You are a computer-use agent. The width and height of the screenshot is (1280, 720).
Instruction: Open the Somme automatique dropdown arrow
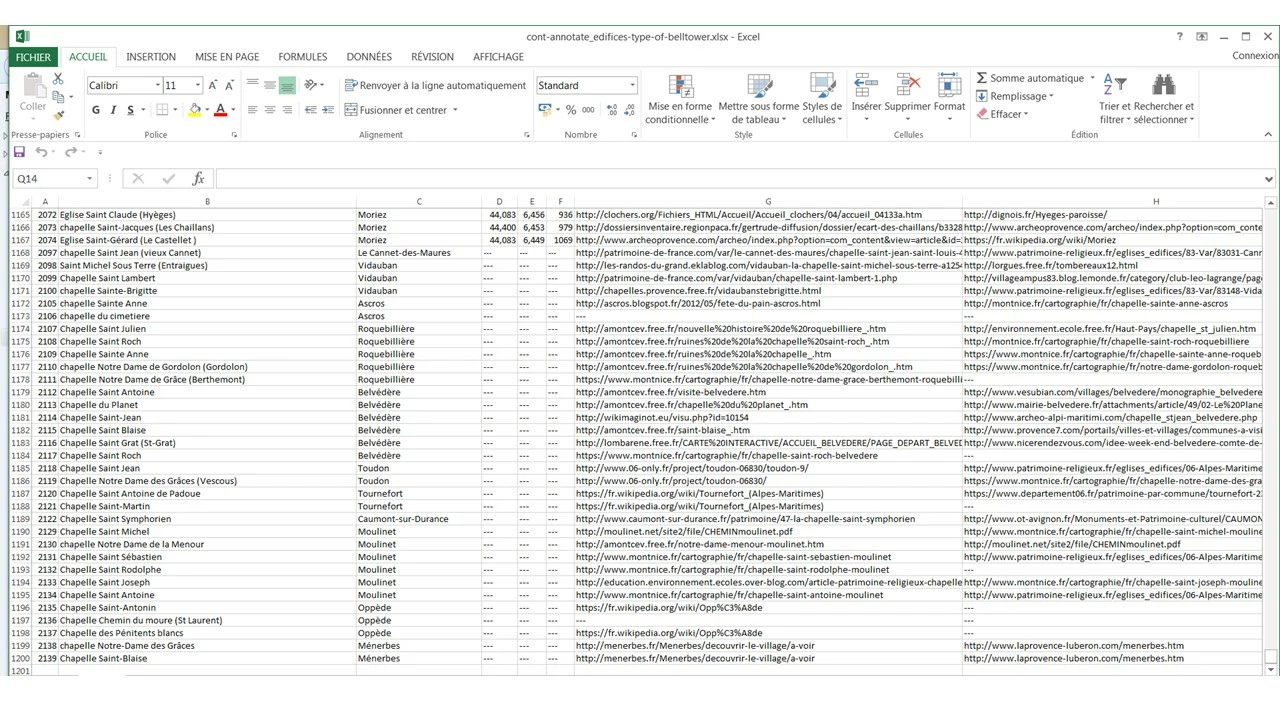(x=1092, y=78)
